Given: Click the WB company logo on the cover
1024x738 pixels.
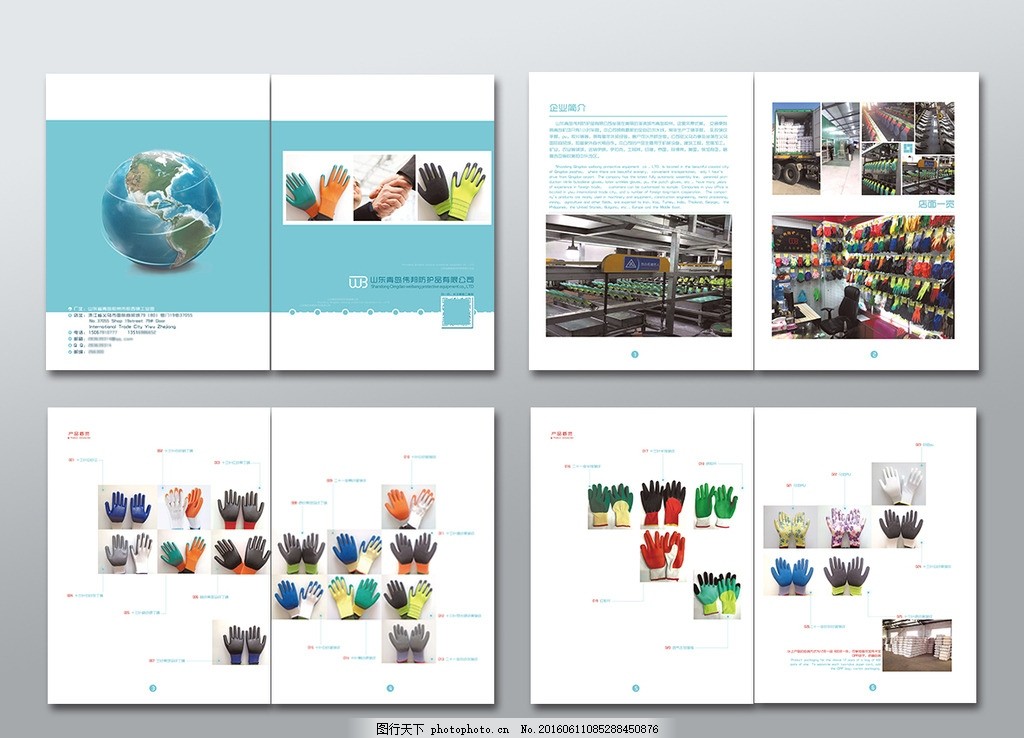Looking at the screenshot, I should coord(357,282).
